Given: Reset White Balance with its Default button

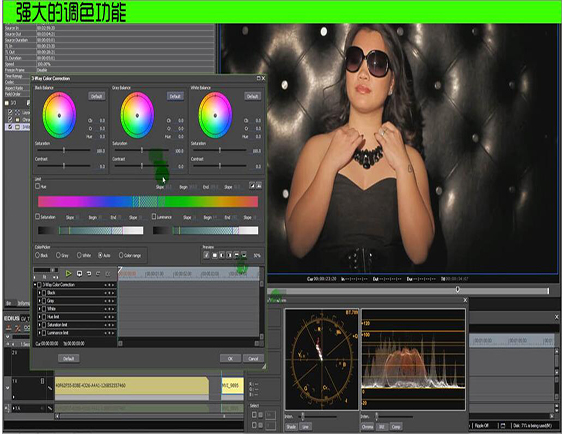Looking at the screenshot, I should click(252, 96).
